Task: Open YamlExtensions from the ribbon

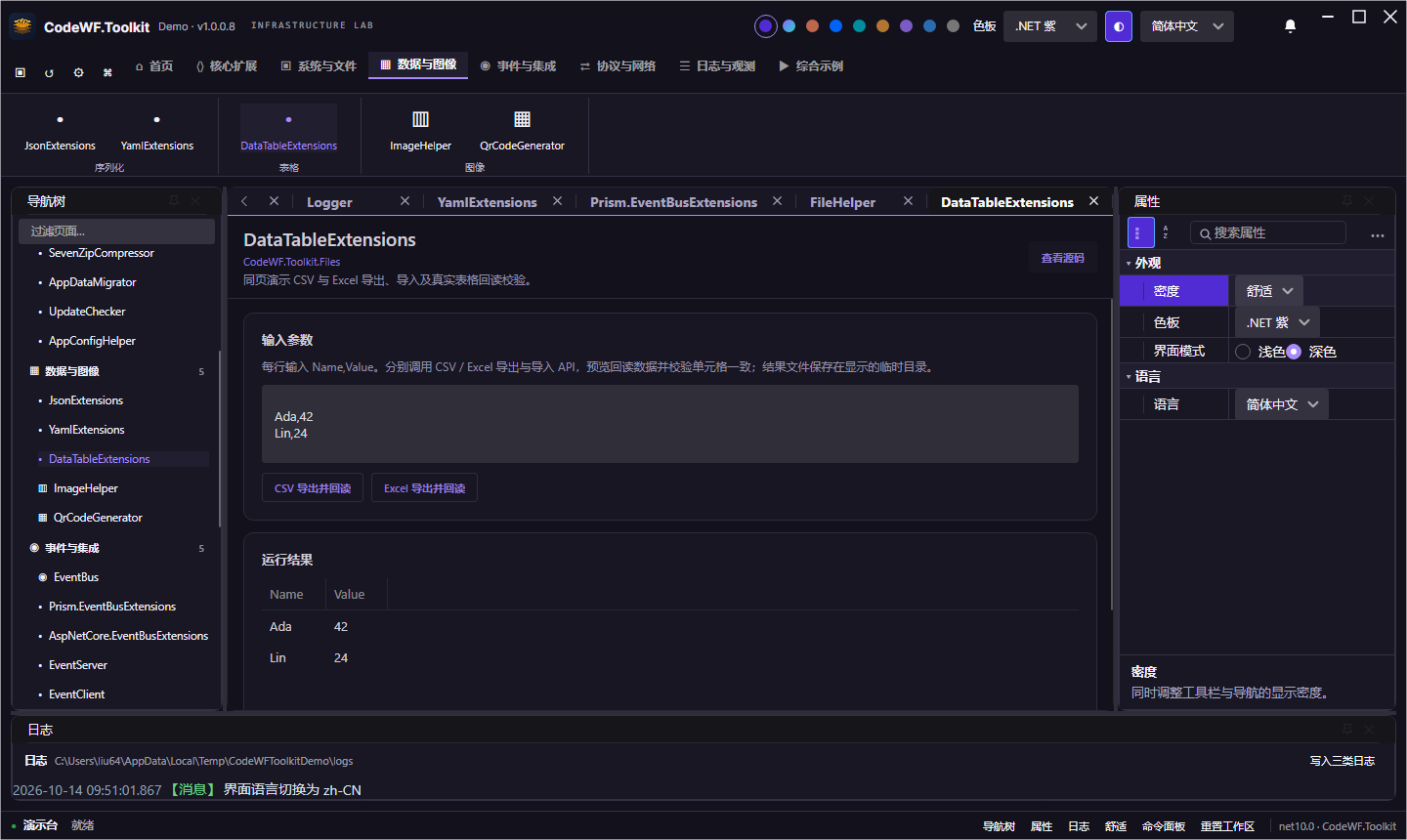Action: coord(157,131)
